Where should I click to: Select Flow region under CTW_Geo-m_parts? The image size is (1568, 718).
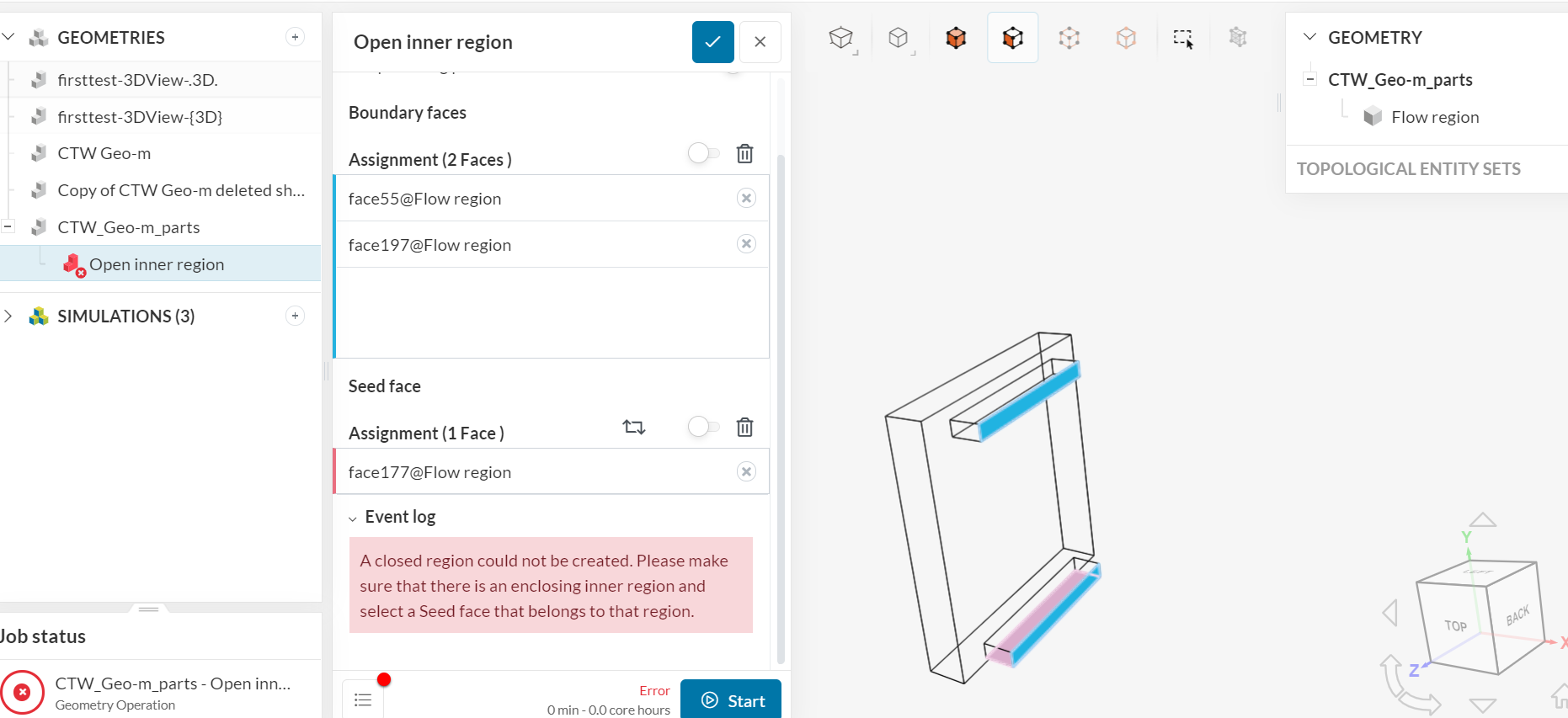click(1435, 116)
